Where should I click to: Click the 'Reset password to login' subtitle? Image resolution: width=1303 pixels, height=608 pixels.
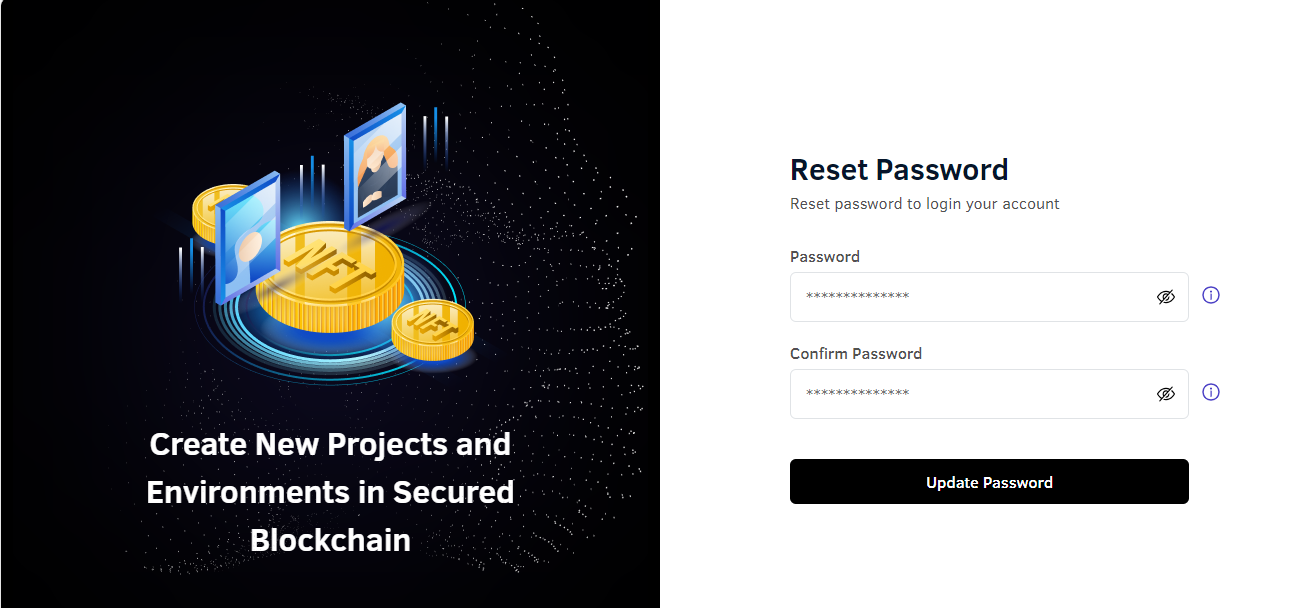(925, 204)
